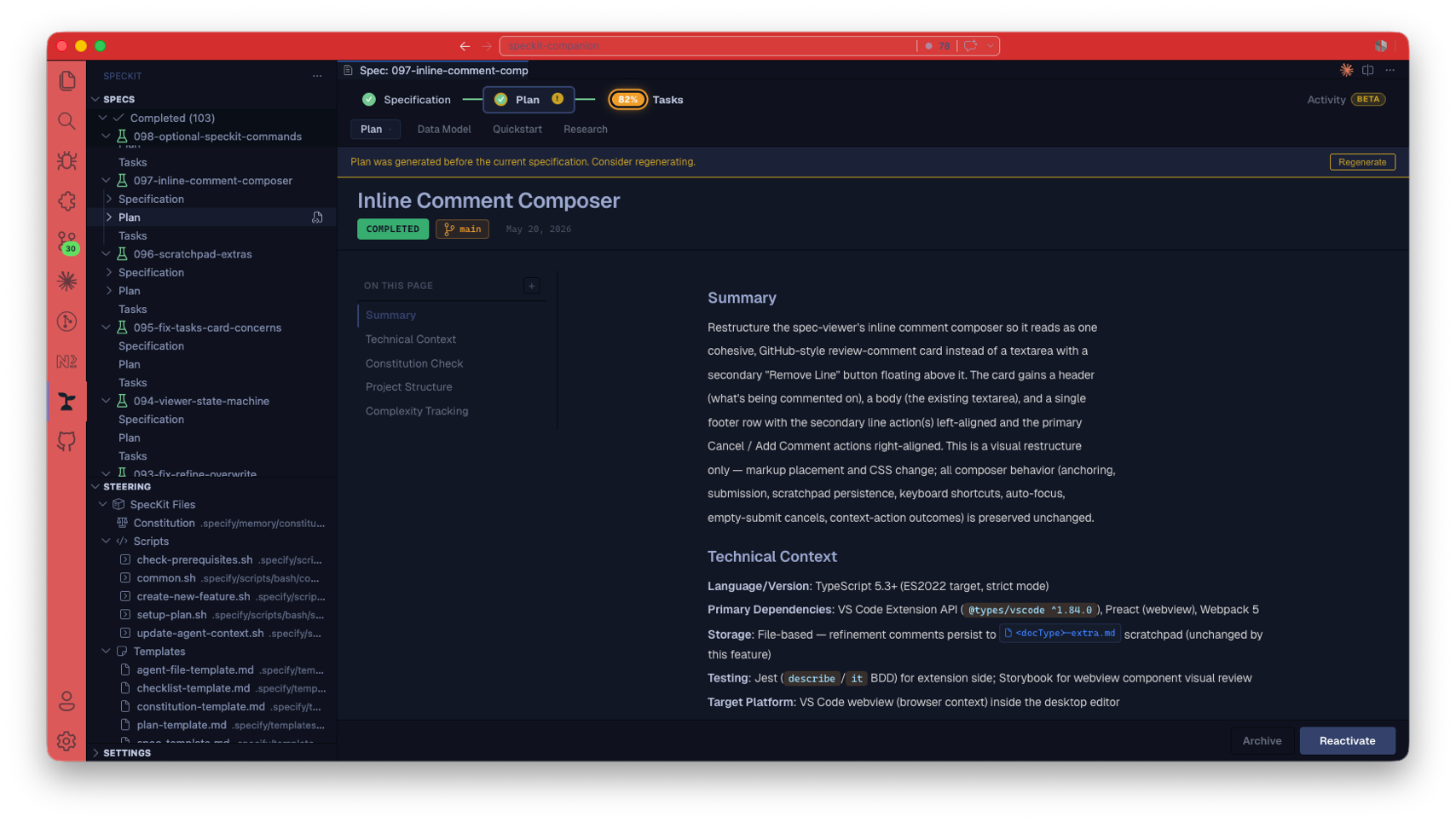Open the Activity BETA link
Screen dimensions: 1456x823
(1346, 100)
